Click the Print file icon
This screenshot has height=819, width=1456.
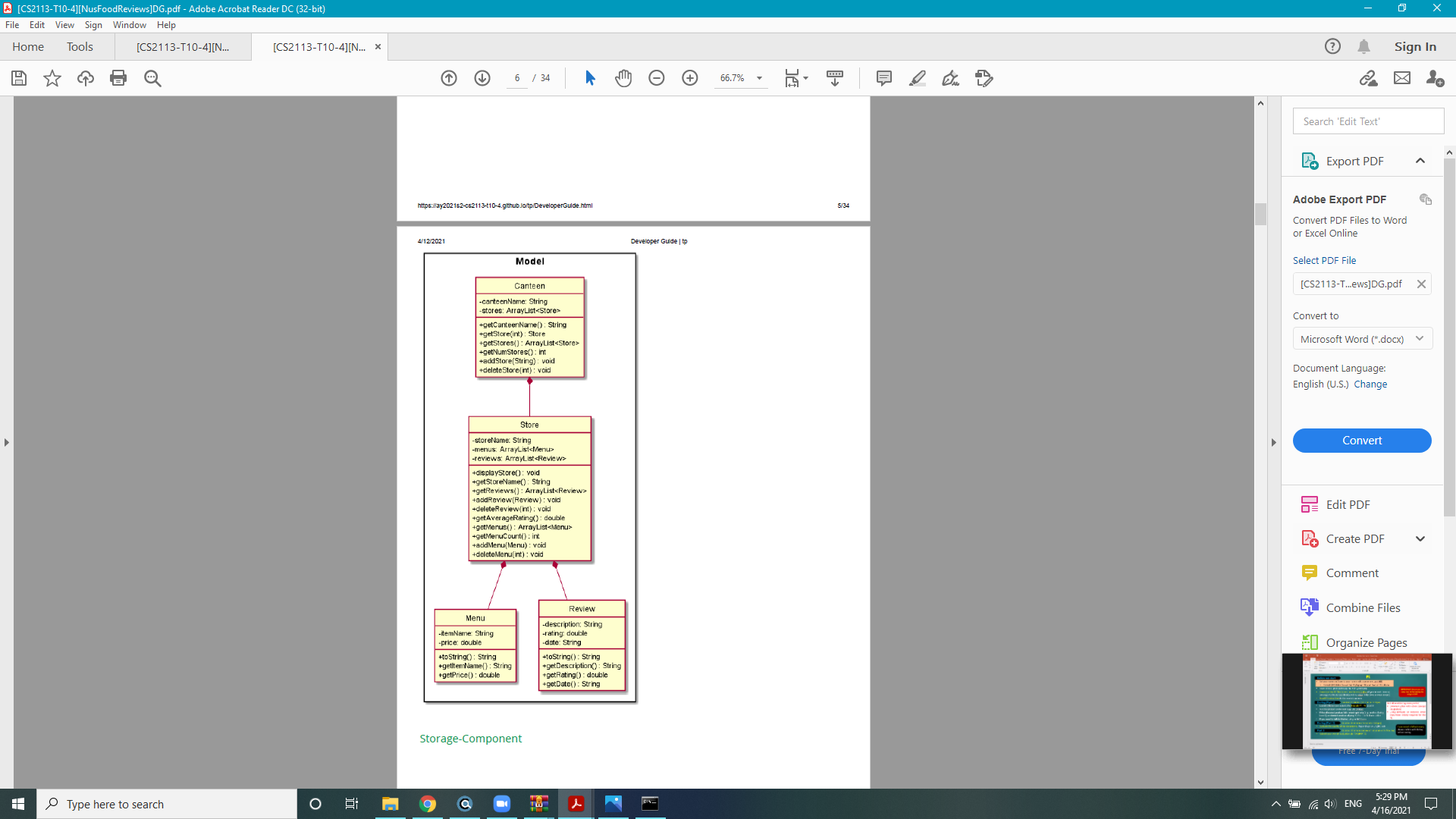[118, 78]
